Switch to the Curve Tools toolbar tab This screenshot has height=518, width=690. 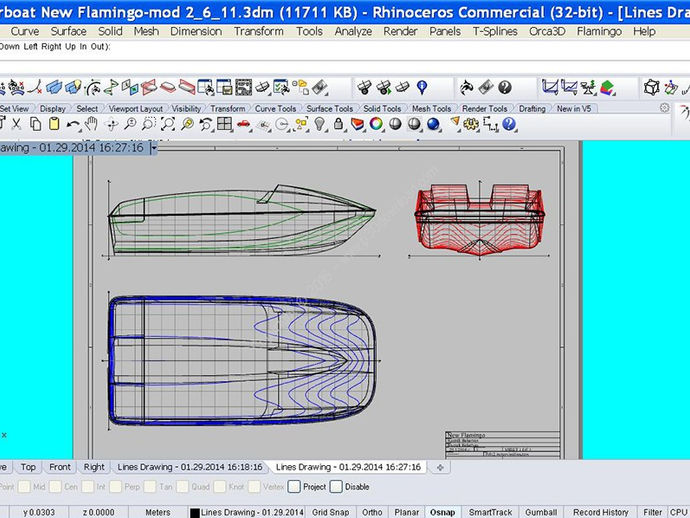tap(275, 108)
